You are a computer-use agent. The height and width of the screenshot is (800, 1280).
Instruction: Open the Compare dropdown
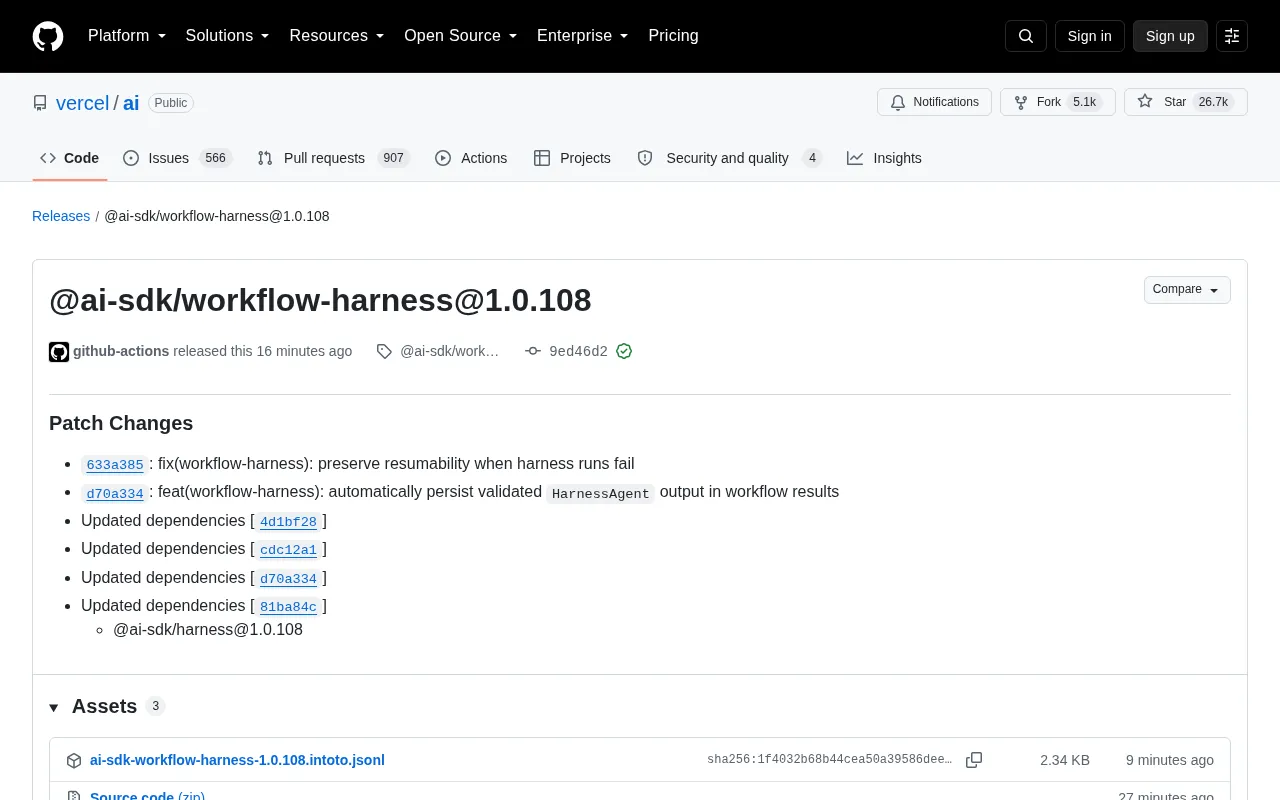[1187, 290]
